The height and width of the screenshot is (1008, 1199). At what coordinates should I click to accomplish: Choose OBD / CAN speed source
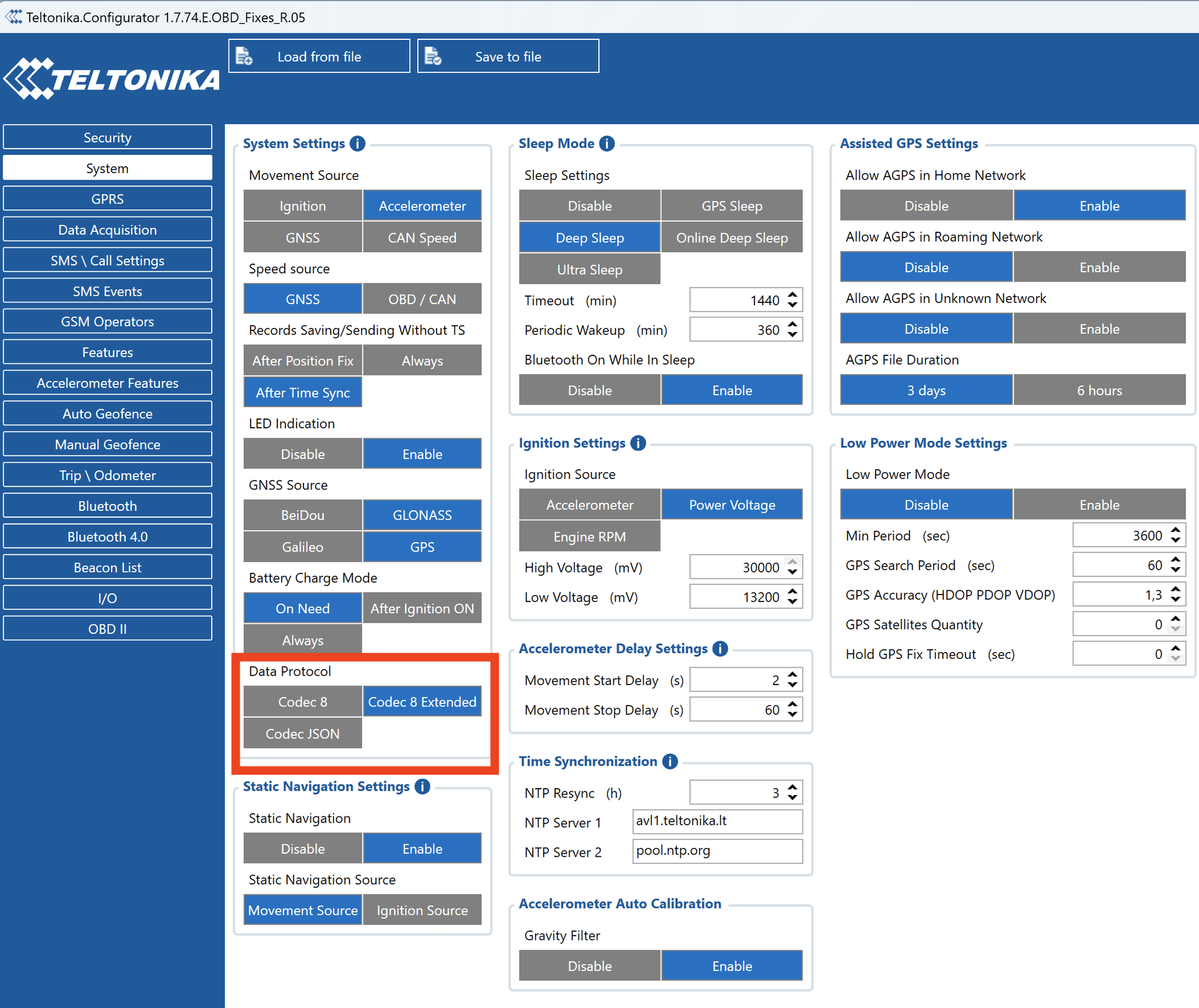click(422, 299)
